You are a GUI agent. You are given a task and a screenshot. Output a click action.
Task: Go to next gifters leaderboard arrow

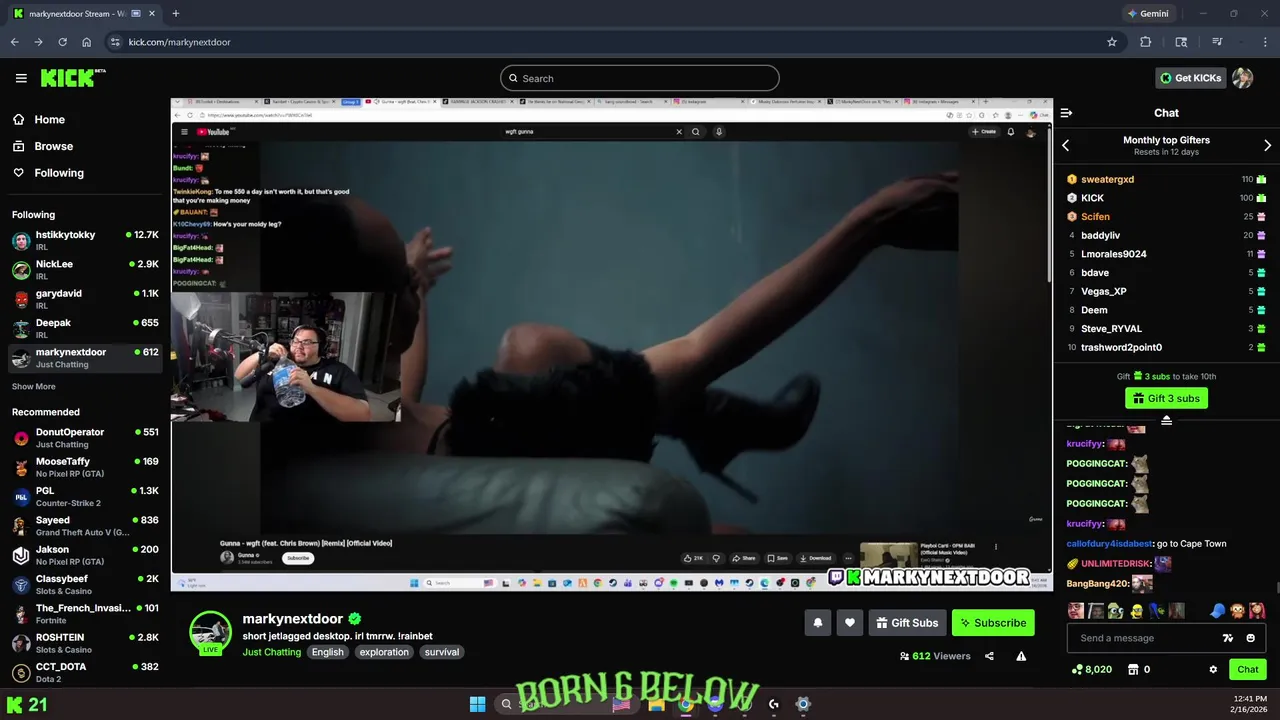(1267, 146)
